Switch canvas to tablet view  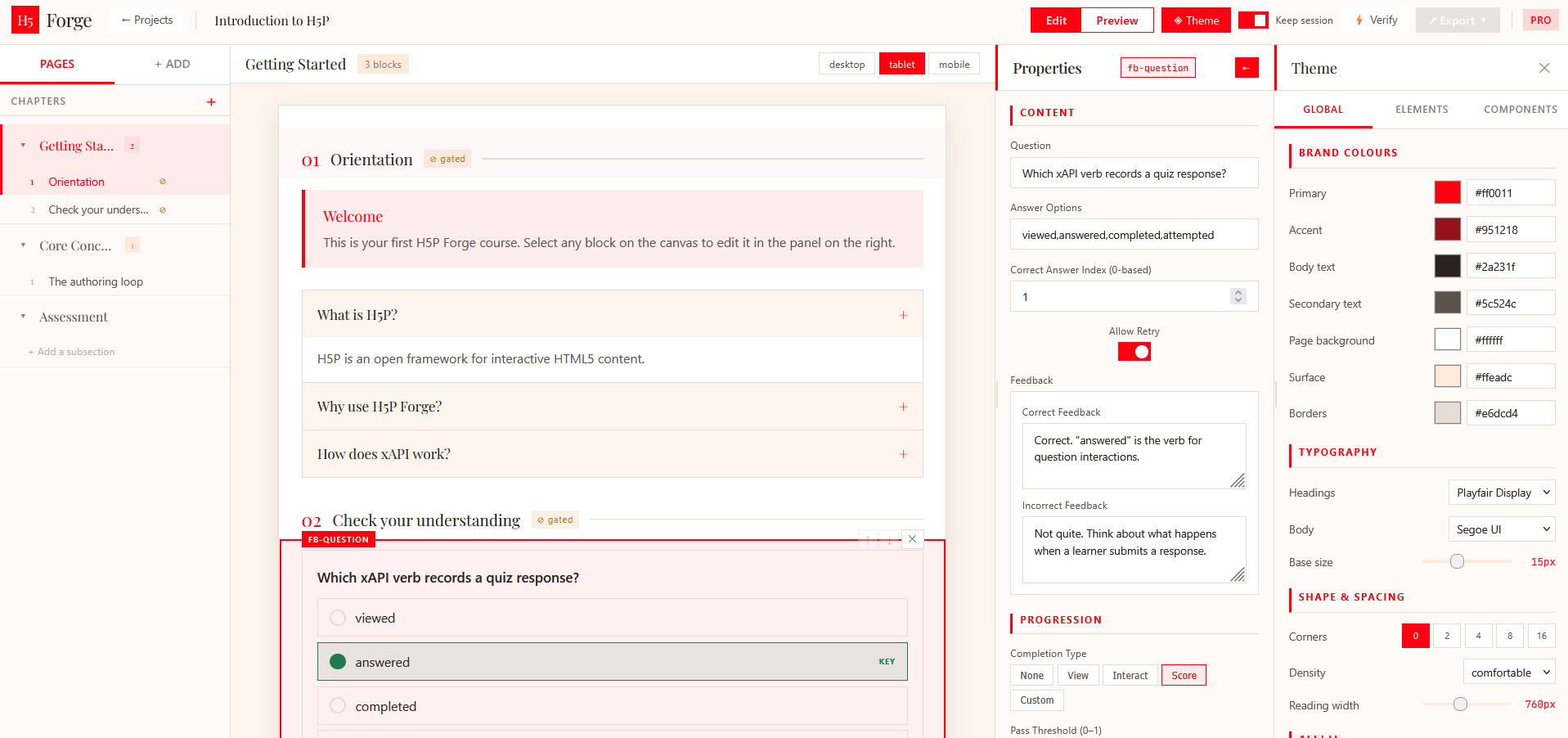pos(902,65)
